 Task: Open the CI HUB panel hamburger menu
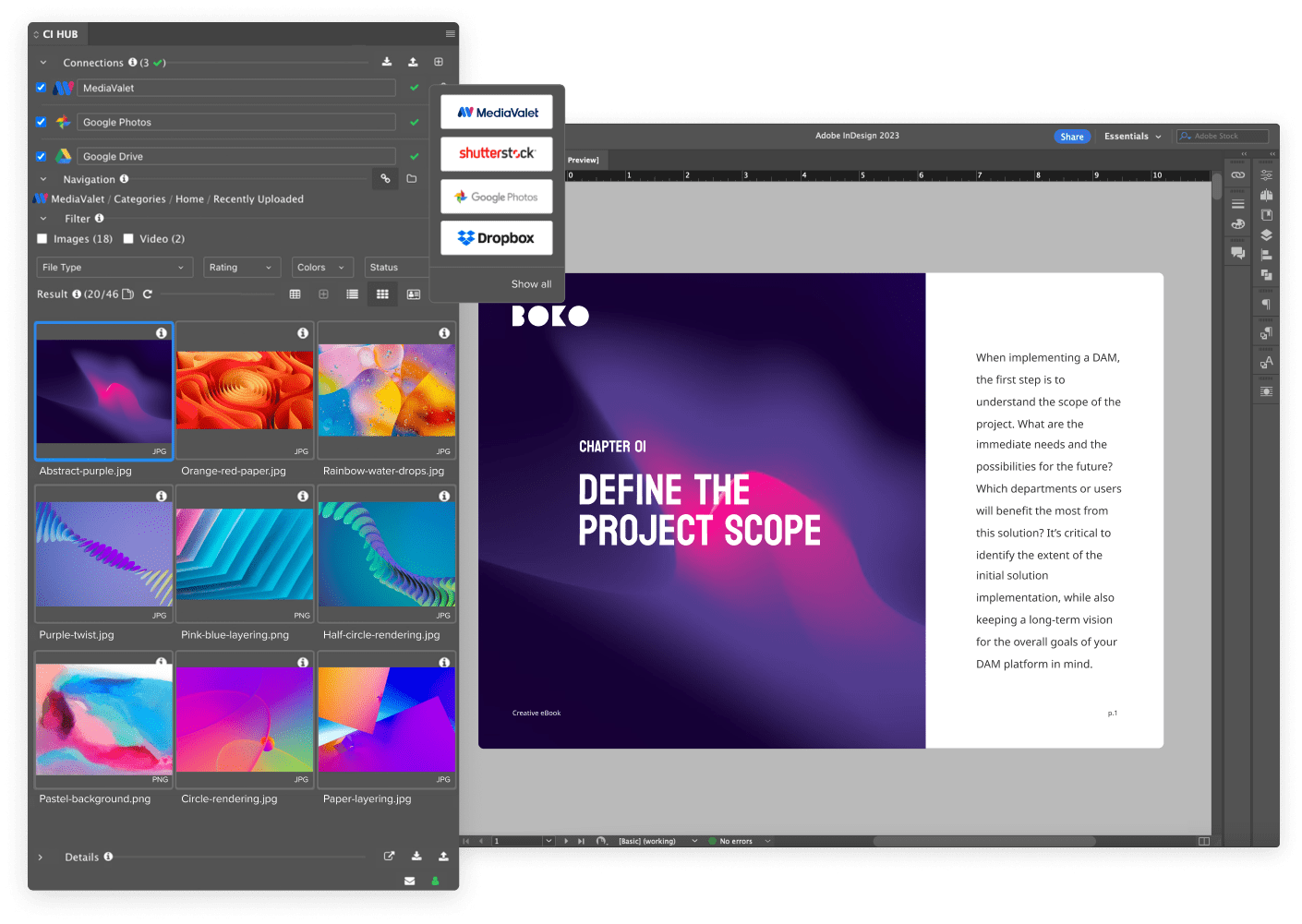451,34
